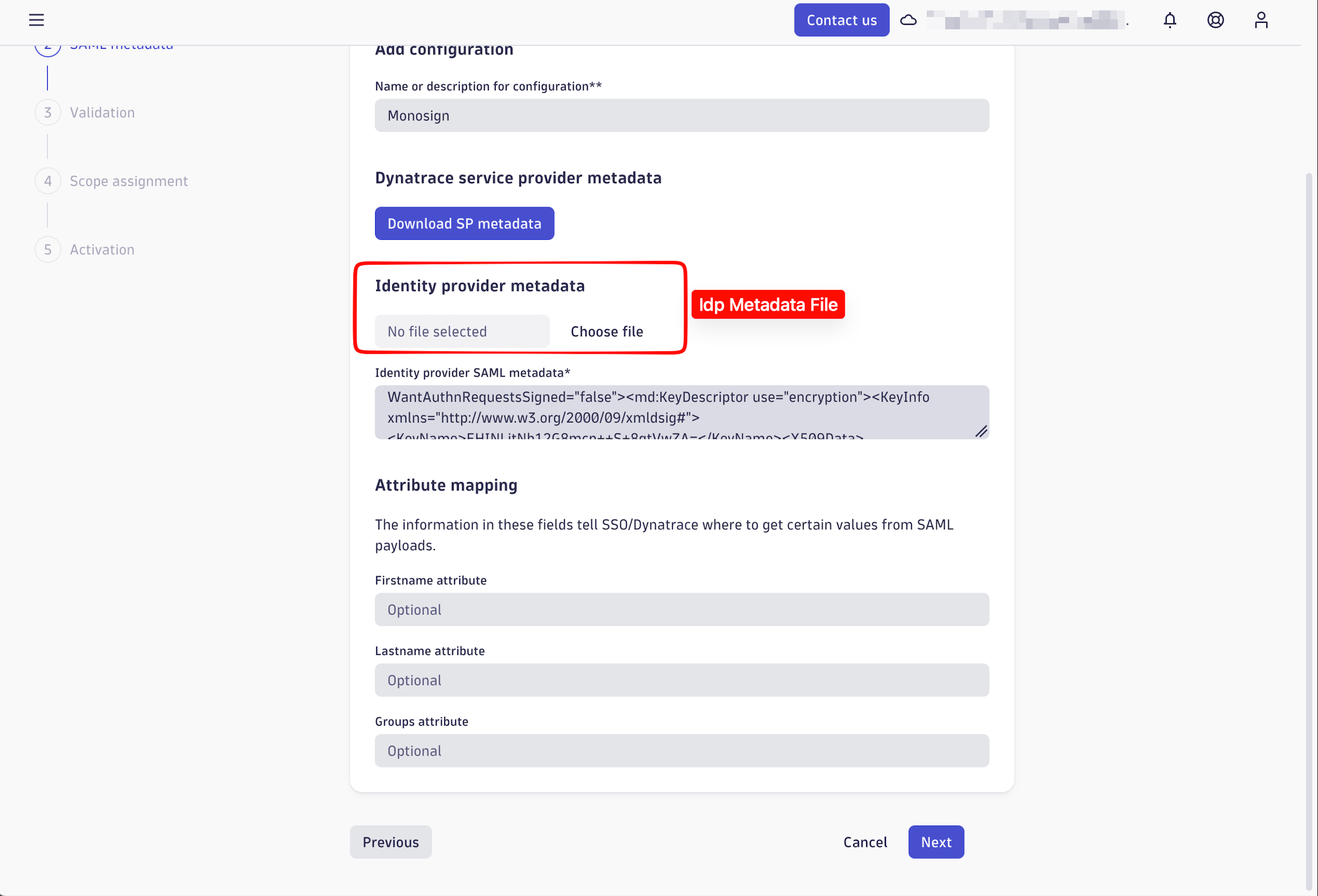Click the No file selected field
This screenshot has height=896, width=1318.
point(462,331)
